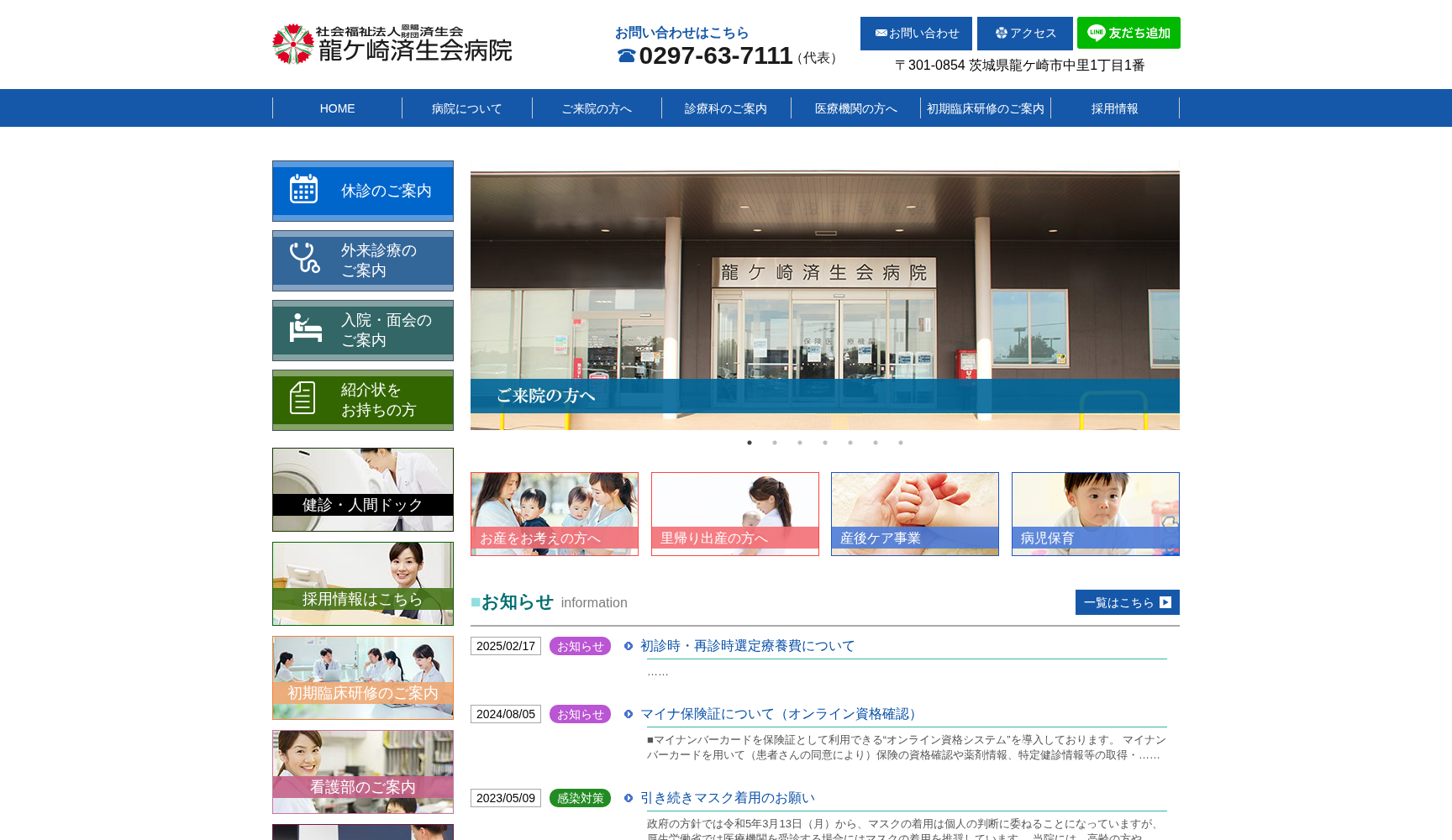
Task: Open the 紹介状をお持ちの方 sidebar button
Action: pyautogui.click(x=363, y=400)
